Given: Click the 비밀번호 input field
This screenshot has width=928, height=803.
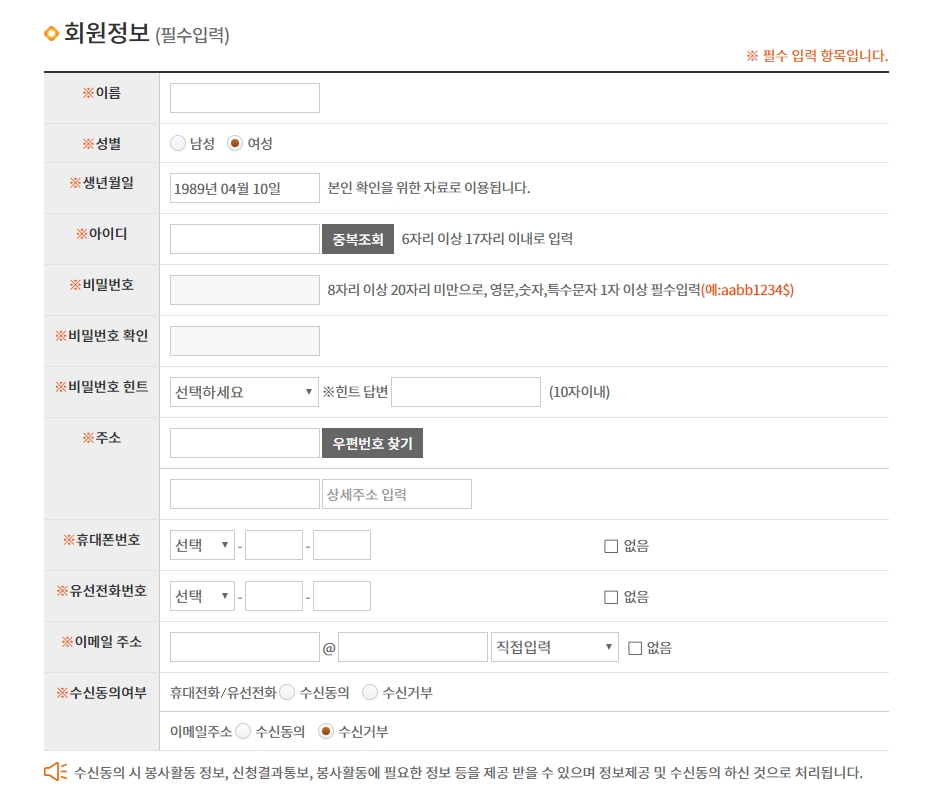Looking at the screenshot, I should [244, 290].
